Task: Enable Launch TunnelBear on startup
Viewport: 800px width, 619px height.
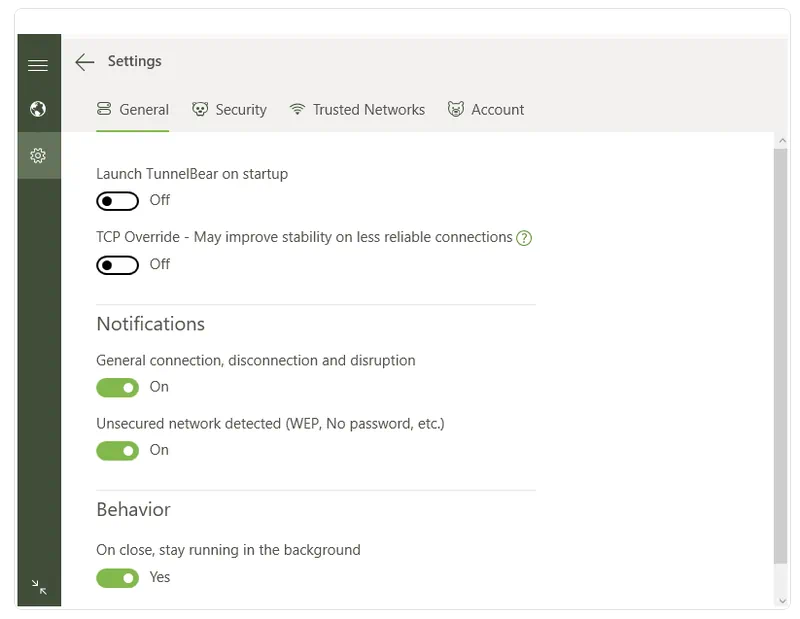Action: (117, 201)
